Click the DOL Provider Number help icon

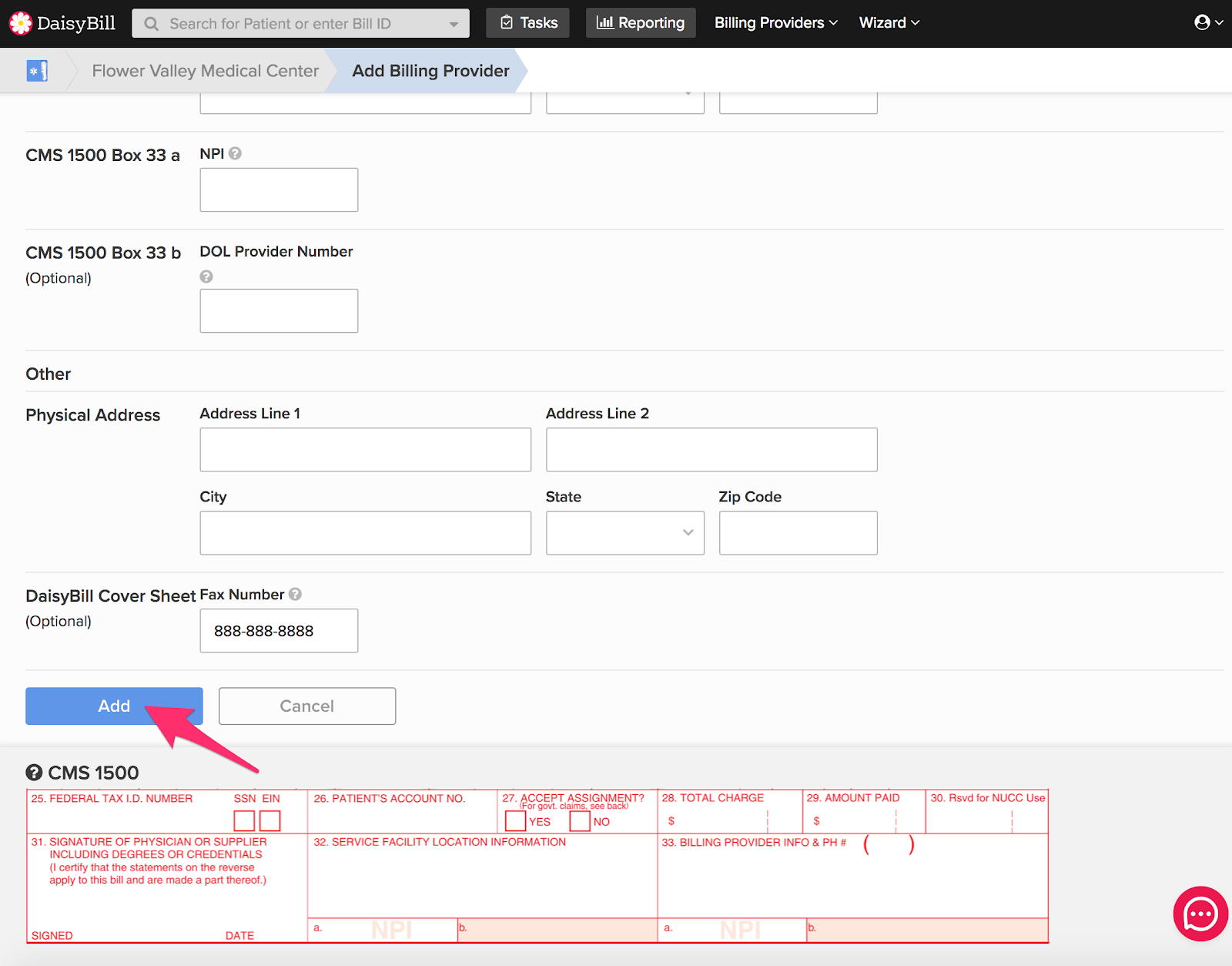[x=206, y=277]
